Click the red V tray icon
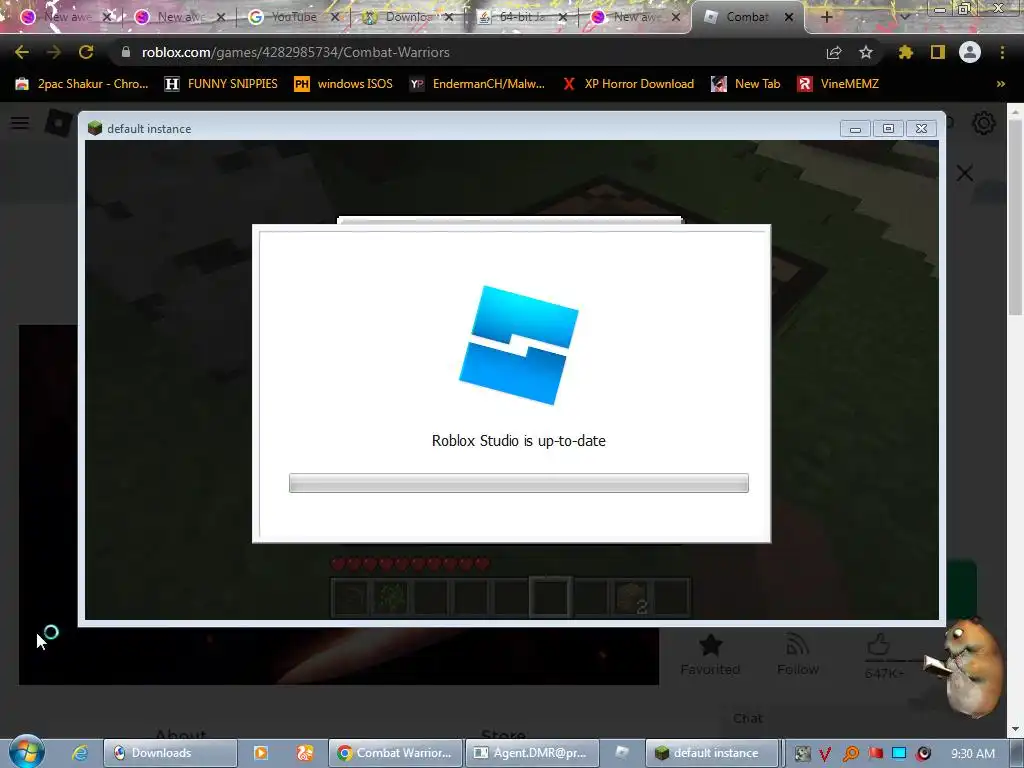This screenshot has width=1024, height=768. tap(825, 754)
